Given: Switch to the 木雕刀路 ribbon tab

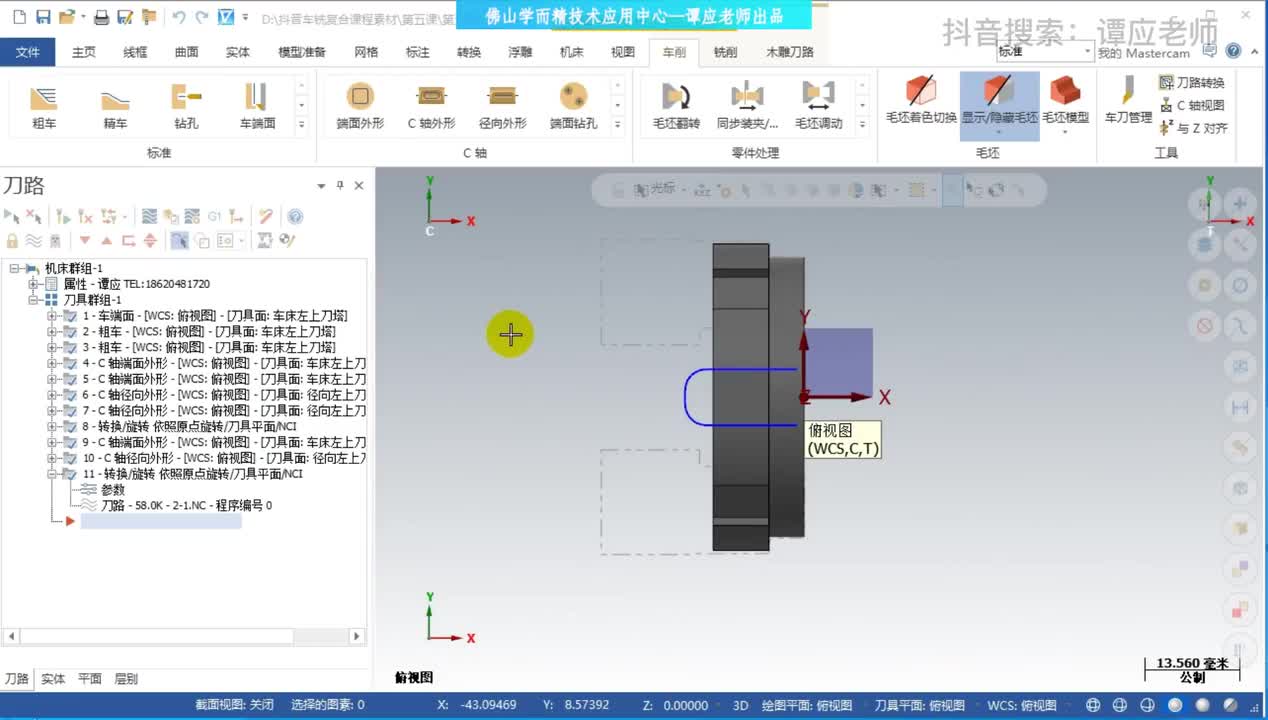Looking at the screenshot, I should click(790, 52).
